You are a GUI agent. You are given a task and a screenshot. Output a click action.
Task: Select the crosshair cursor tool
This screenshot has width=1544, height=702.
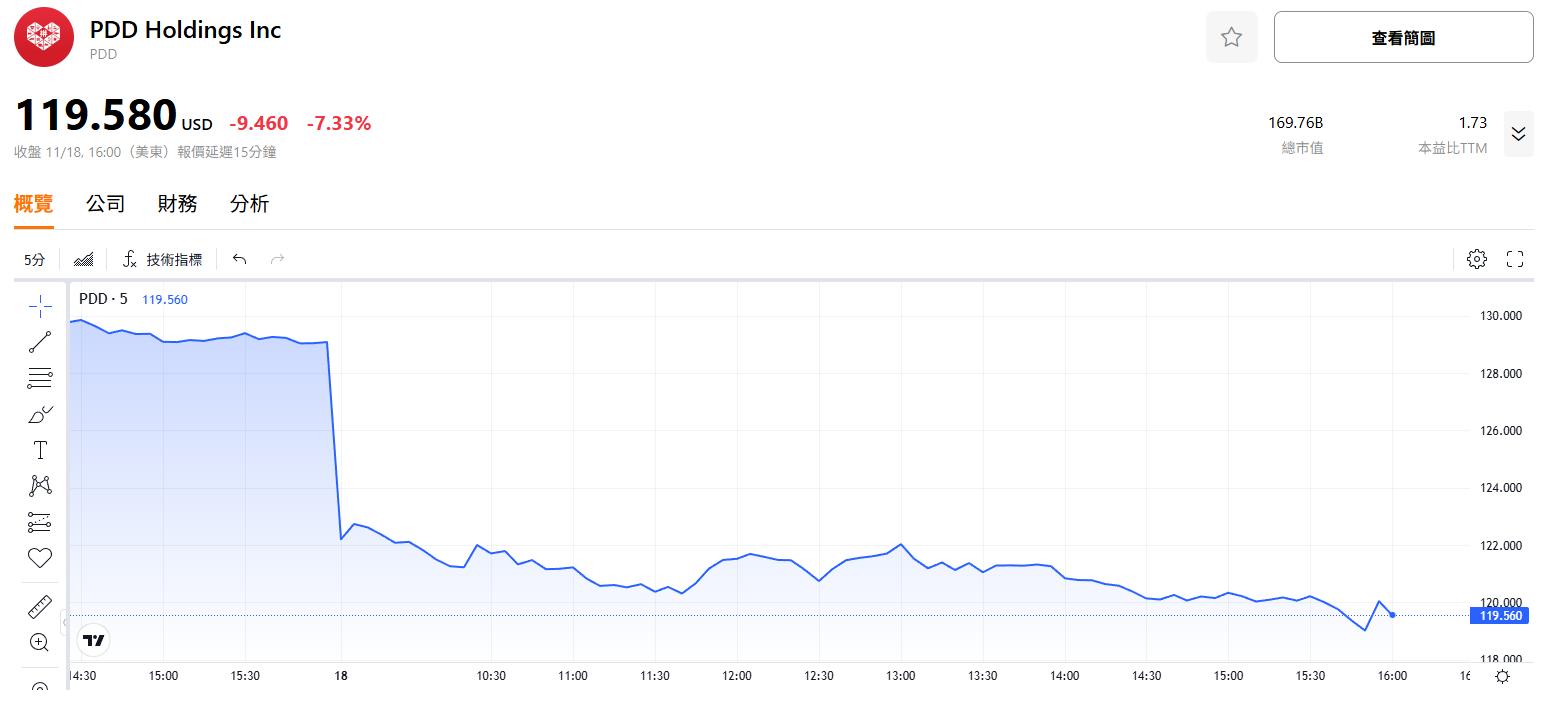click(40, 306)
